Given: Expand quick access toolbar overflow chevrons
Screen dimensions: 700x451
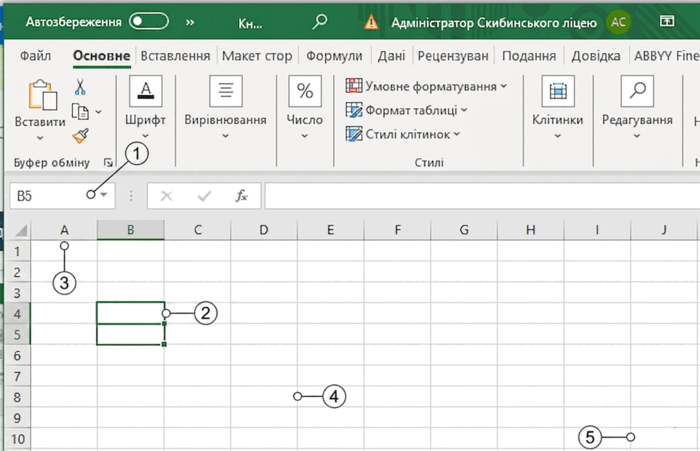Looking at the screenshot, I should 190,22.
